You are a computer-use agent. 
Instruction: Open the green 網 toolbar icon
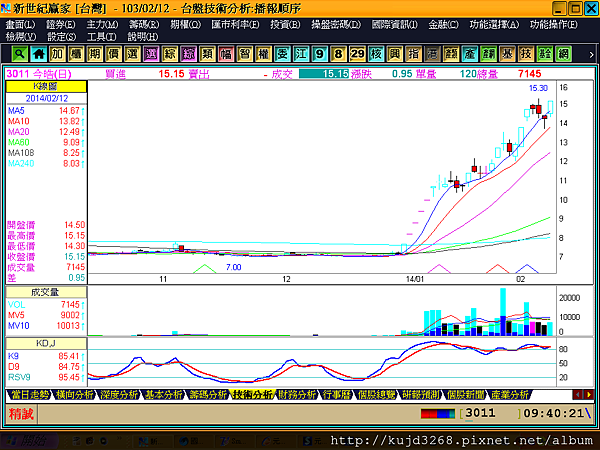pyautogui.click(x=563, y=54)
